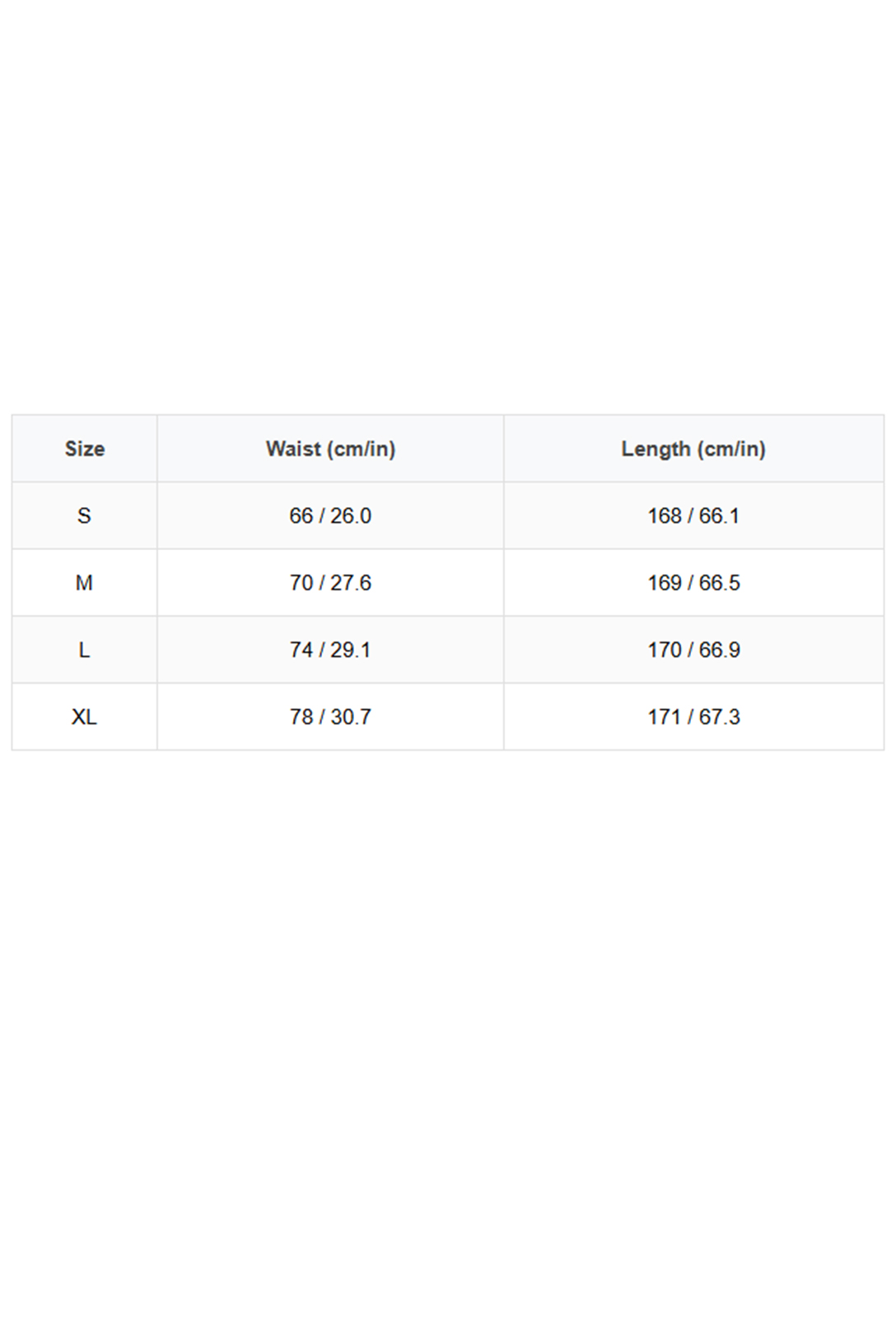Click the 70 / 27.6 waist value

click(330, 583)
